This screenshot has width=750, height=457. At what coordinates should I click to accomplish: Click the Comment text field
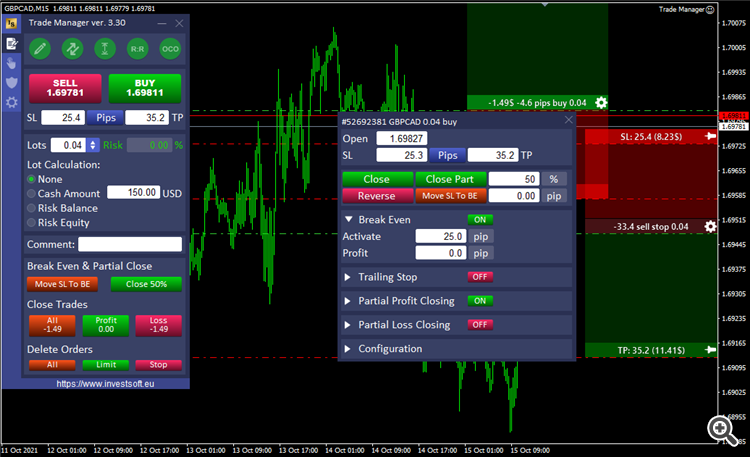pyautogui.click(x=130, y=244)
